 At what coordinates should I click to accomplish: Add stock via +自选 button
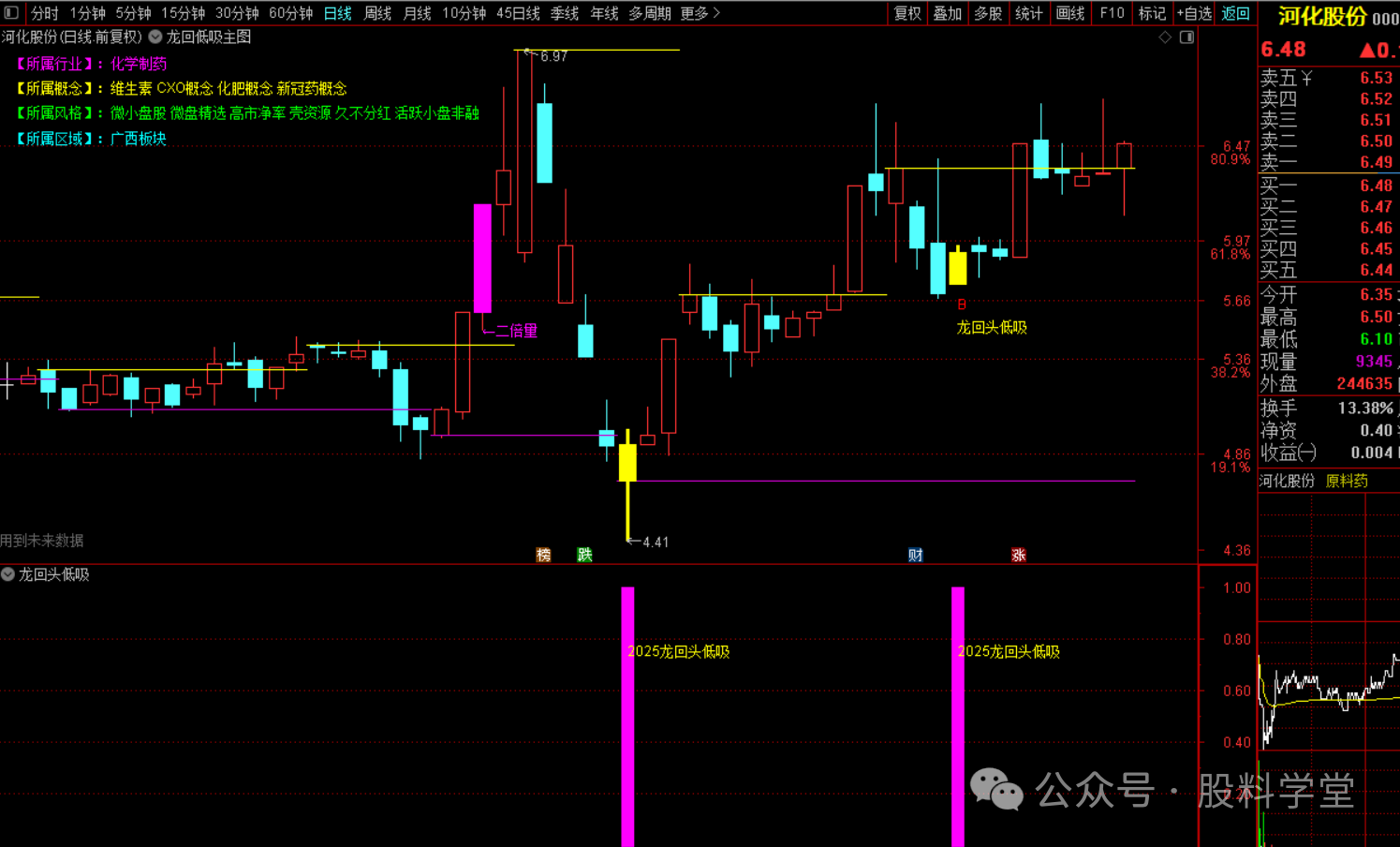[1194, 13]
